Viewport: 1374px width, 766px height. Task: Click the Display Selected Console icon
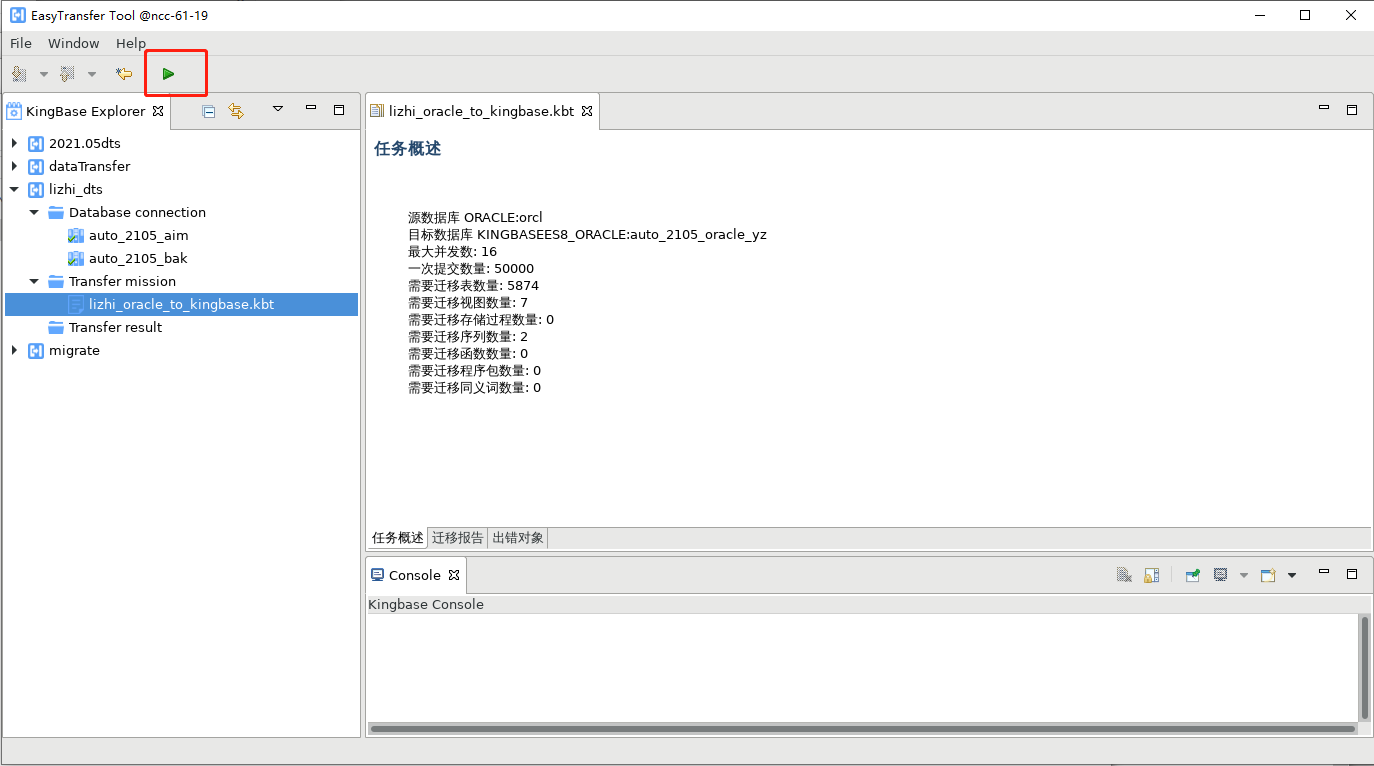tap(1221, 575)
